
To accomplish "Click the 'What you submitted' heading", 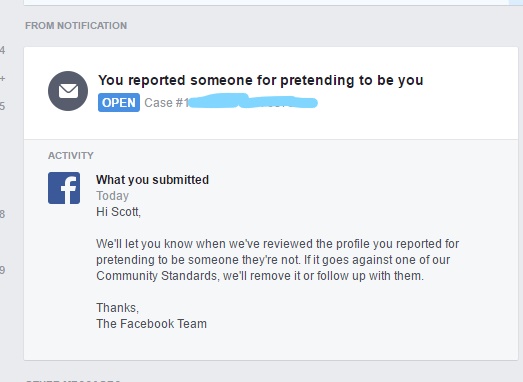I will click(x=152, y=180).
